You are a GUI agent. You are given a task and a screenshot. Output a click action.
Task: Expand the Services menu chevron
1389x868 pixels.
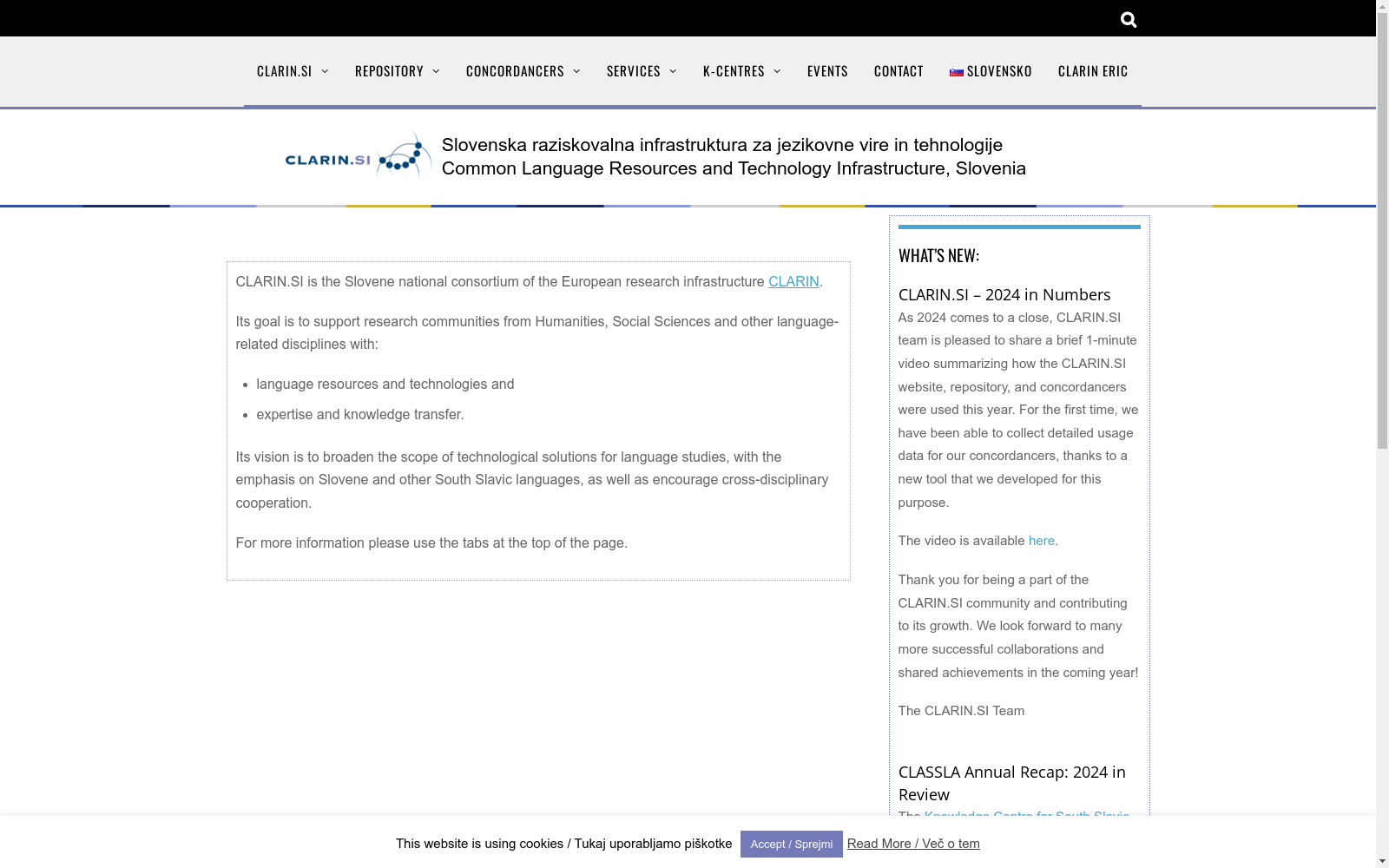673,71
